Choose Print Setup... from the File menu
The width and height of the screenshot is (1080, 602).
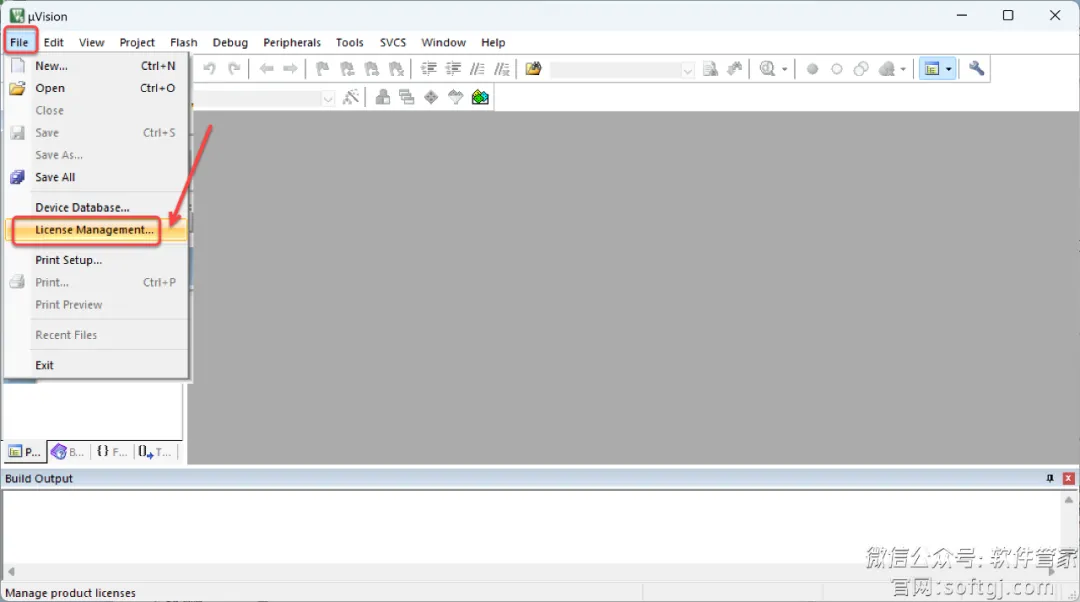(96, 260)
